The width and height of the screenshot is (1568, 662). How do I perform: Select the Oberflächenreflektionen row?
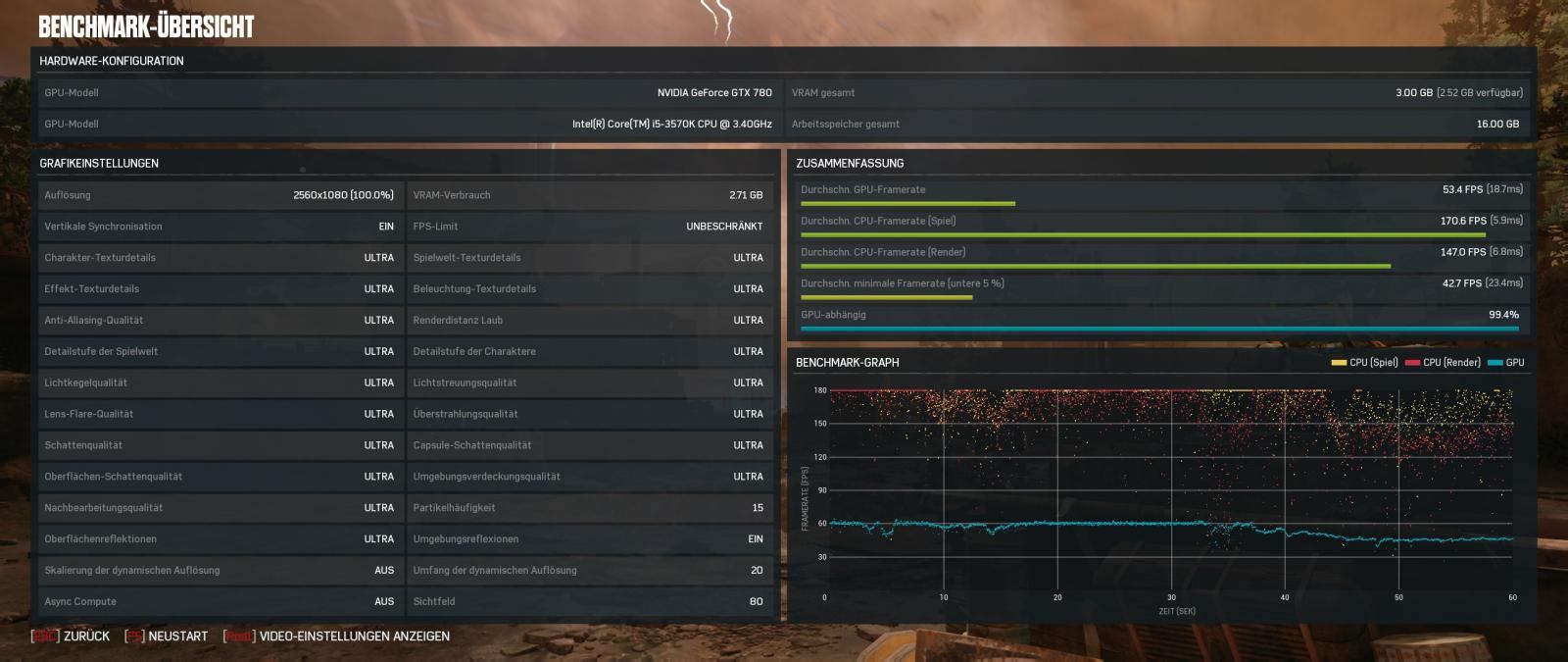pyautogui.click(x=220, y=540)
